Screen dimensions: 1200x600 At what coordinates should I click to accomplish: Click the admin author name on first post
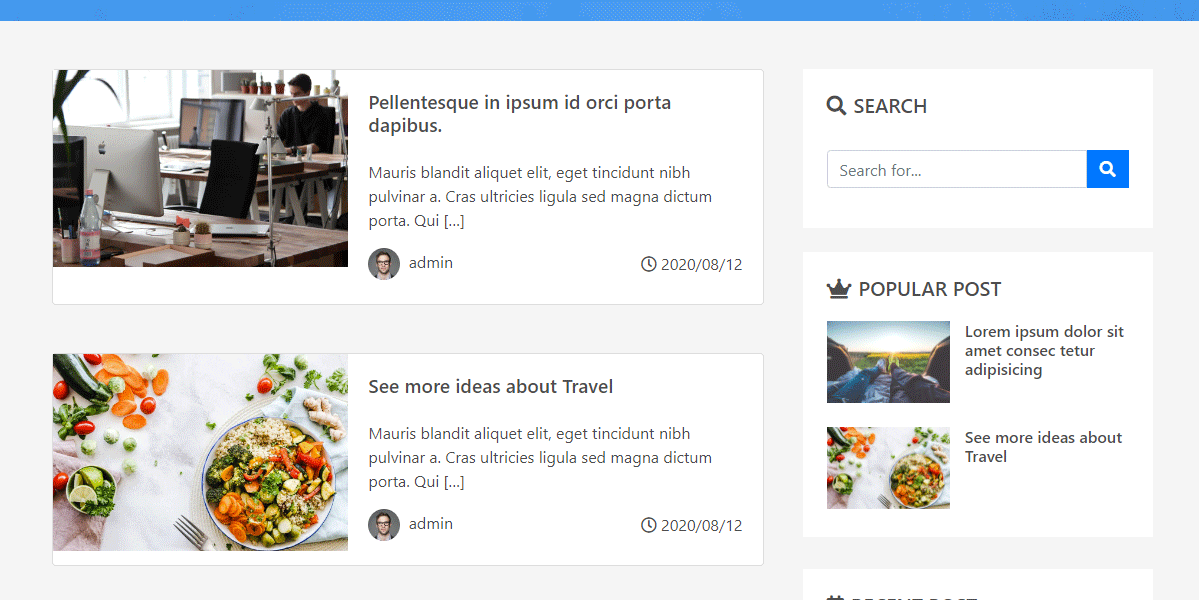click(x=431, y=263)
